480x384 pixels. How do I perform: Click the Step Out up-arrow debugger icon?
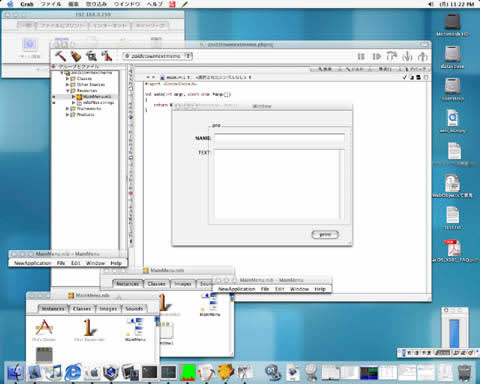coord(423,56)
